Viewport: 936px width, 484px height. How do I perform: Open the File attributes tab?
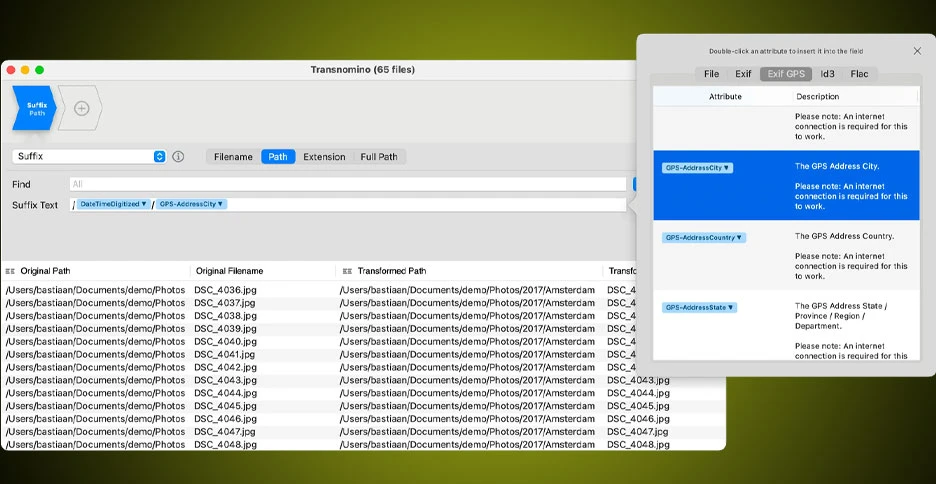point(712,74)
